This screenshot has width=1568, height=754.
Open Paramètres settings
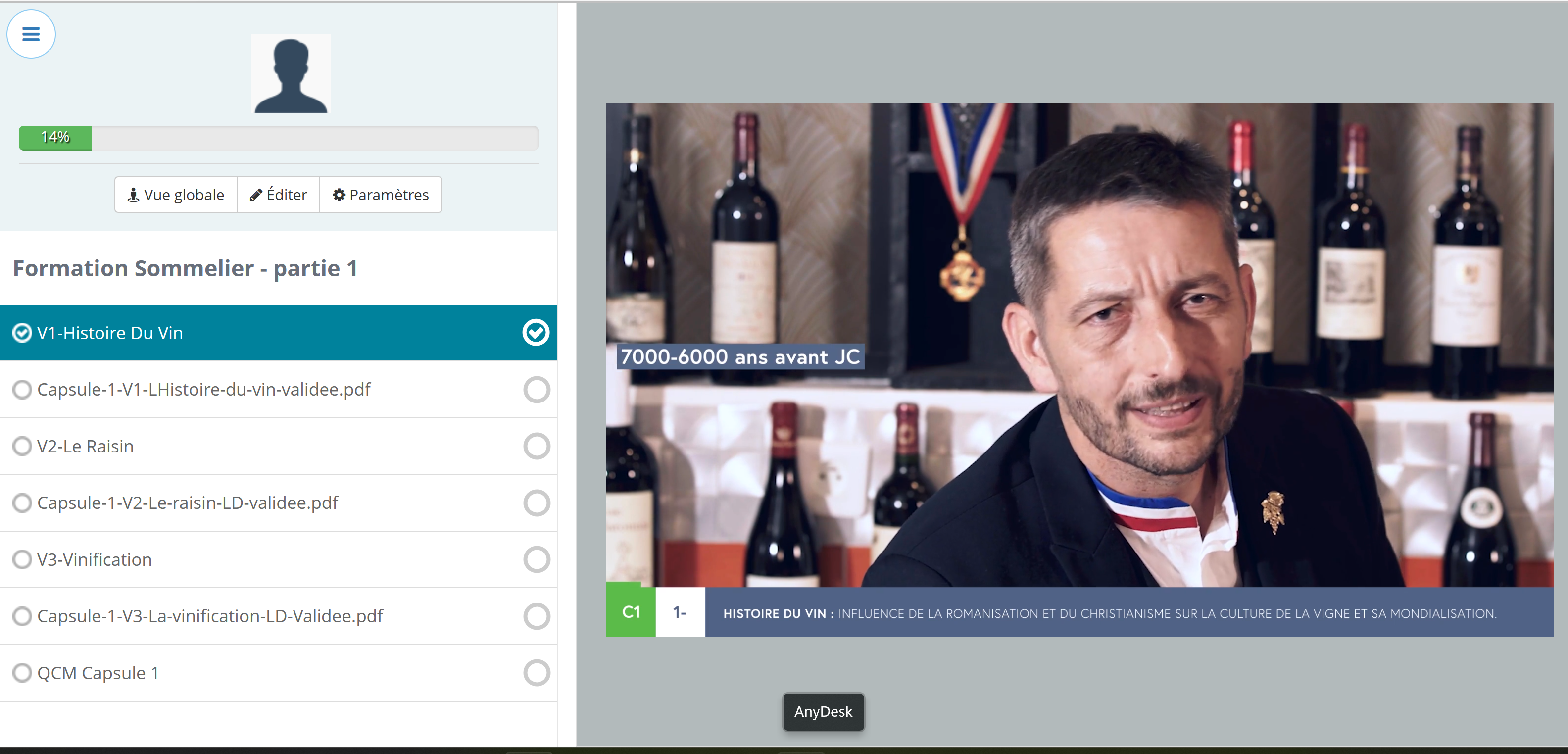[381, 195]
